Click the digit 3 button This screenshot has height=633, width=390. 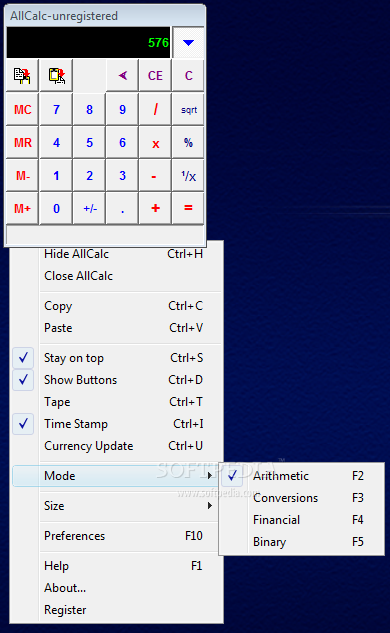[122, 176]
